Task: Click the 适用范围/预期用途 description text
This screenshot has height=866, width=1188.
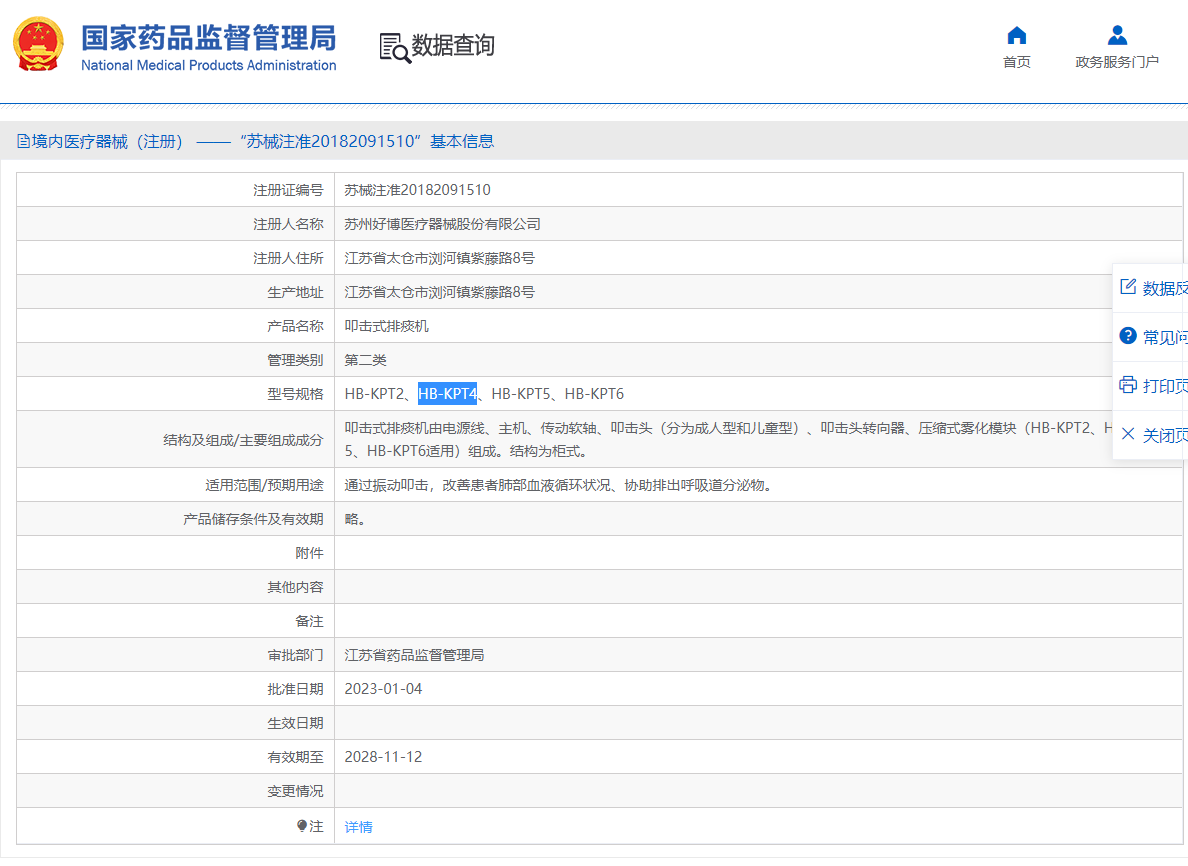Action: click(x=560, y=485)
